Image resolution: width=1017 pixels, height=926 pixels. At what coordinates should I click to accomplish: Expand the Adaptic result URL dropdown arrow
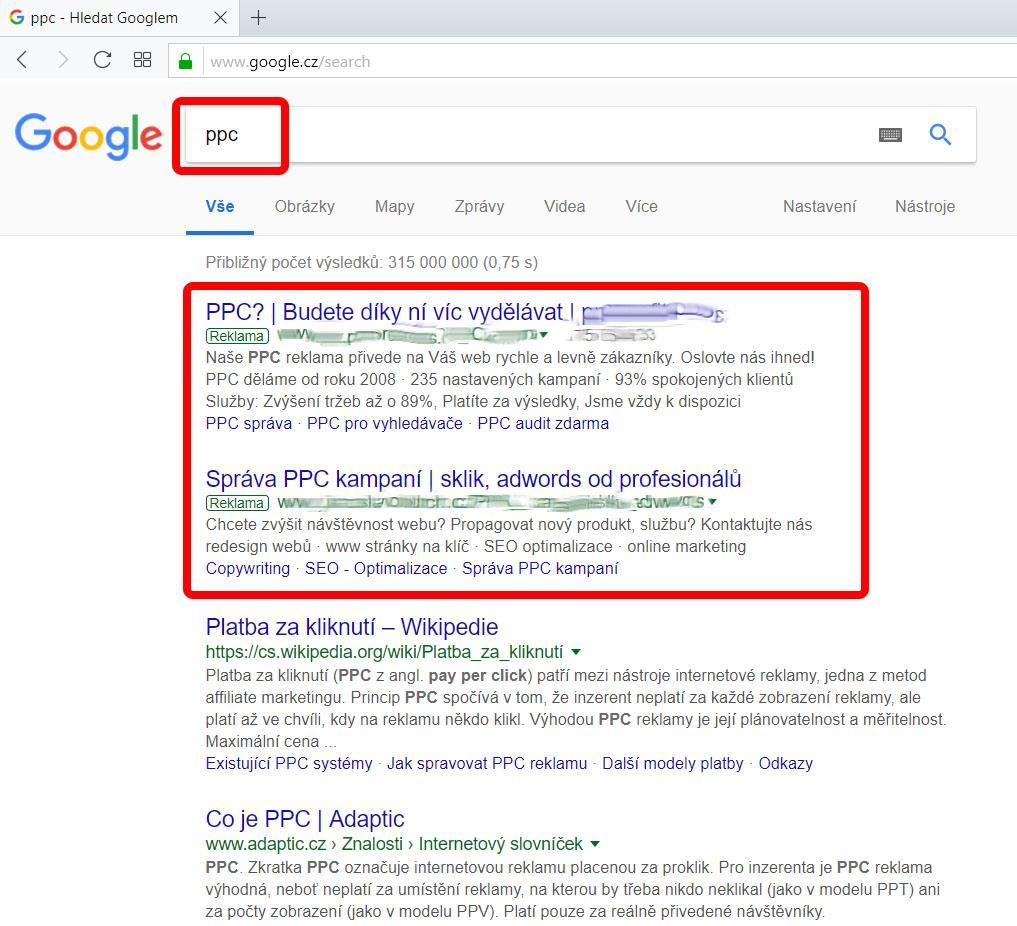pyautogui.click(x=595, y=844)
